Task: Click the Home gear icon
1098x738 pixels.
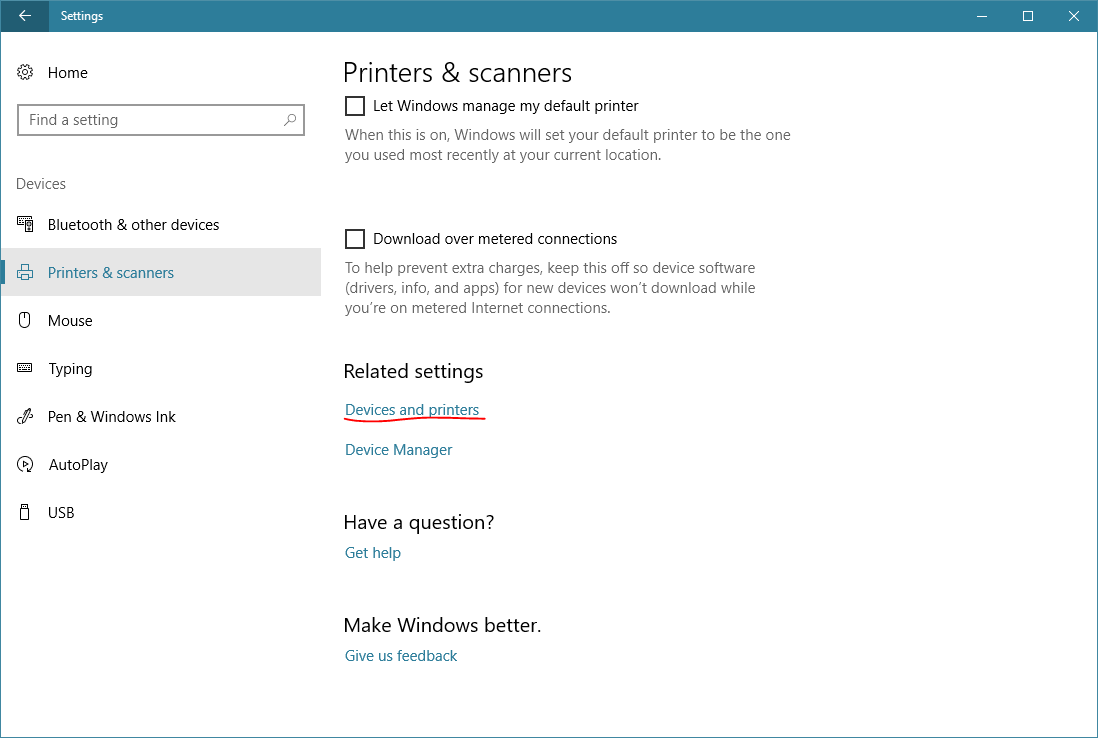Action: click(25, 72)
